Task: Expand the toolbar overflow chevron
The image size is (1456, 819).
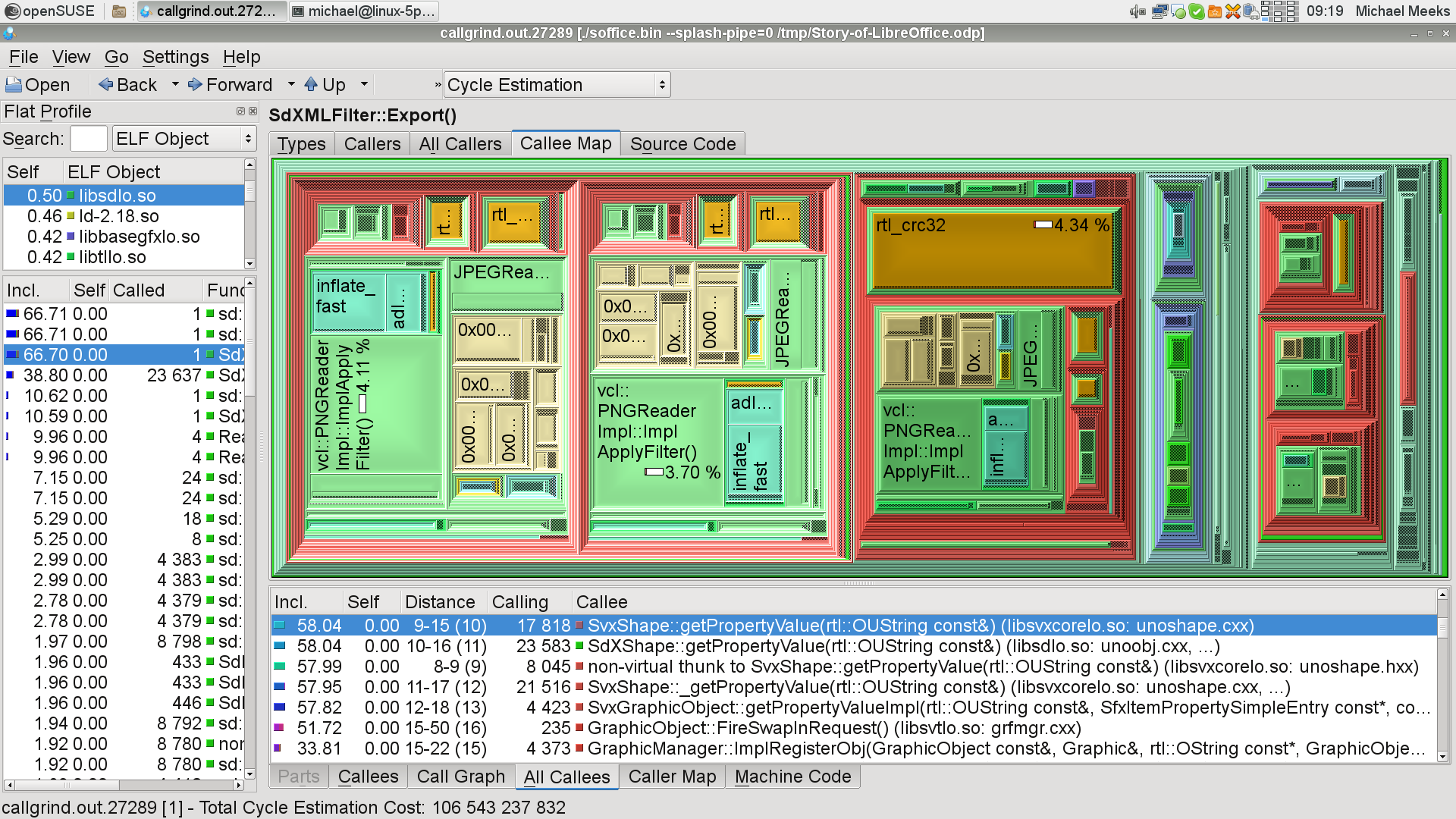Action: click(x=438, y=85)
